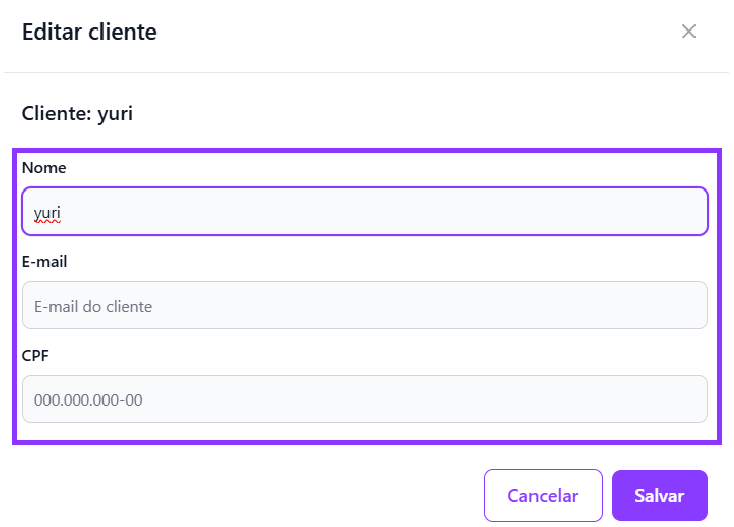Viewport: 734px width, 527px height.
Task: Place cursor on 'yuri' text in Nome
Action: tap(48, 212)
